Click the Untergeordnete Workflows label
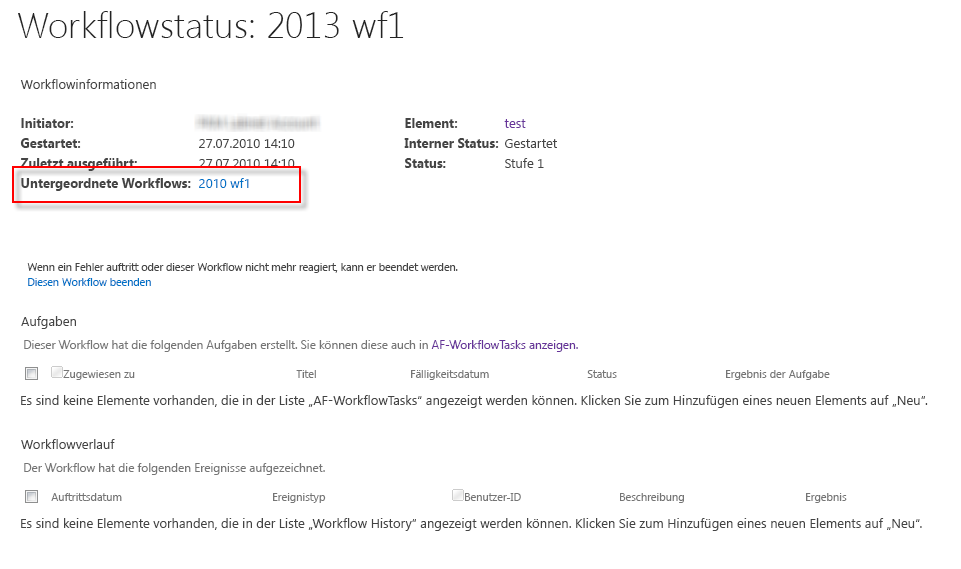The image size is (961, 569). click(x=106, y=183)
